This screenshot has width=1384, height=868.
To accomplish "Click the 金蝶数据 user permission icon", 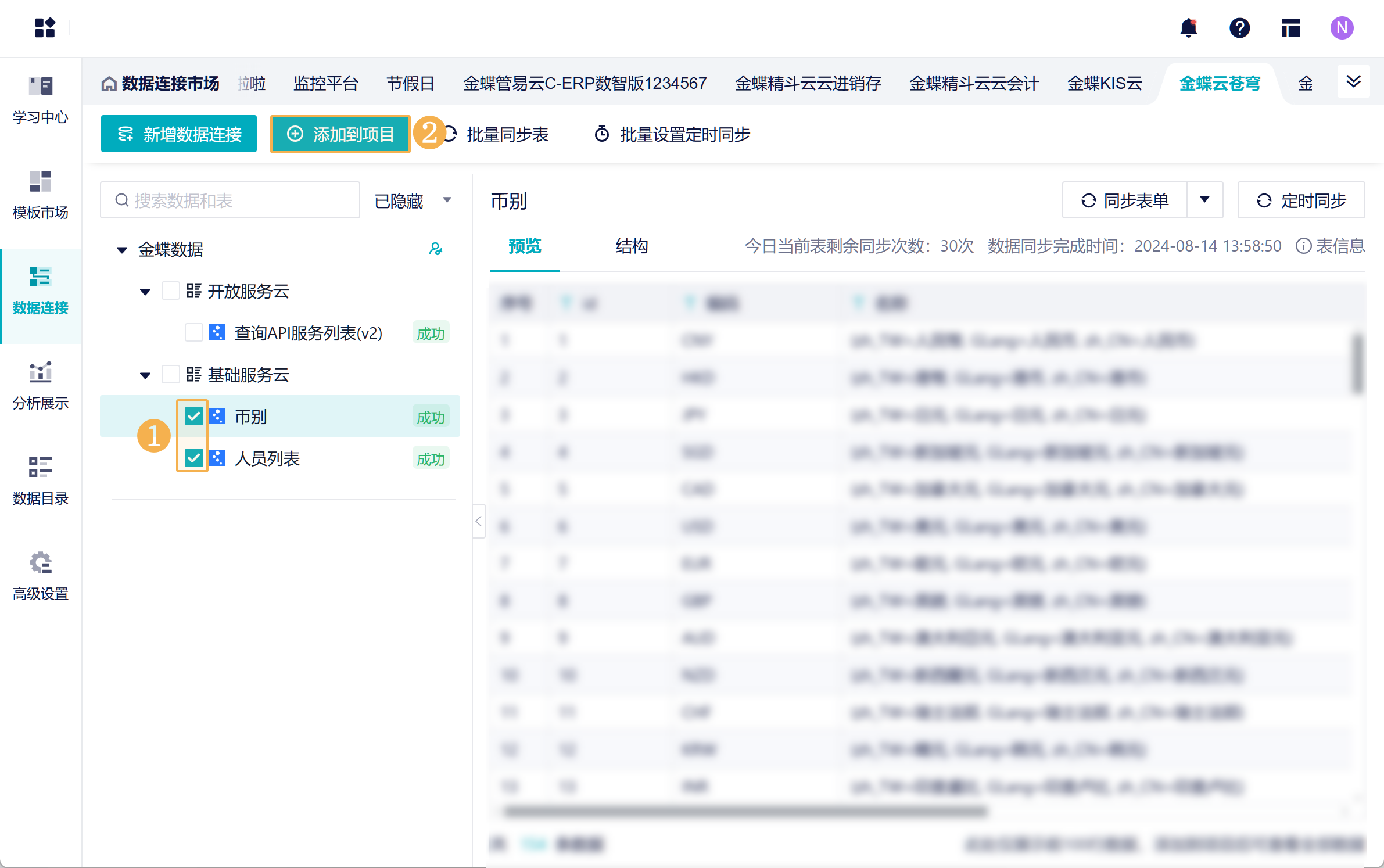I will point(435,249).
